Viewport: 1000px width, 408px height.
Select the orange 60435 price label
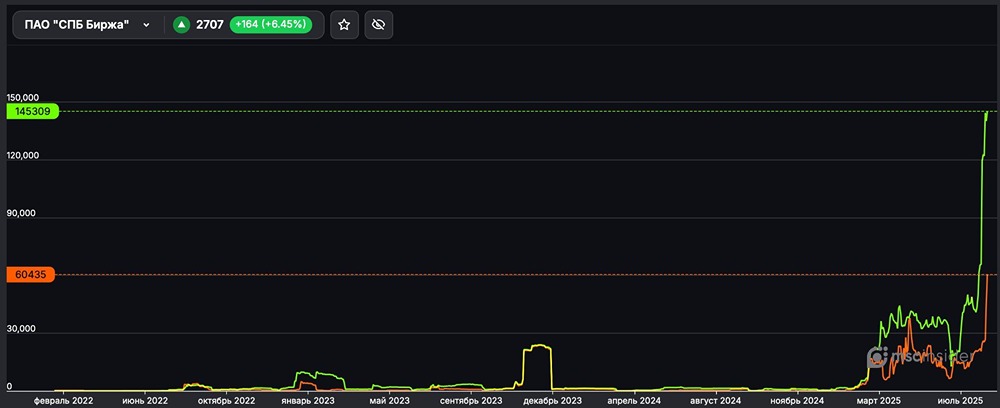point(32,274)
